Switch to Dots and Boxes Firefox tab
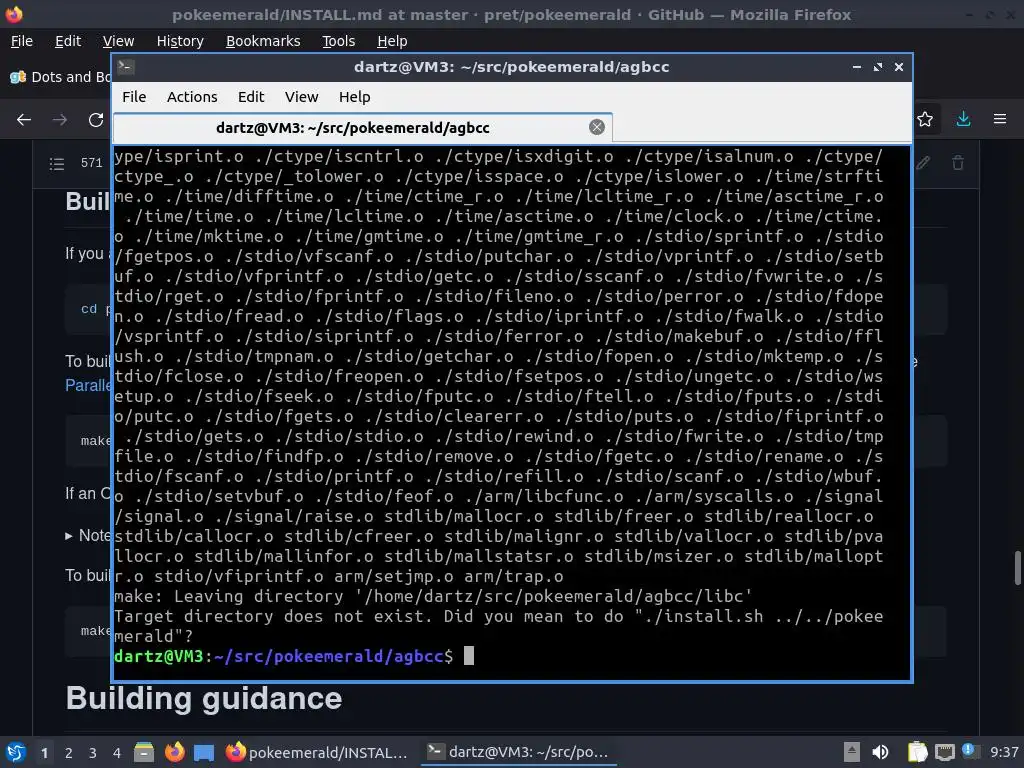The image size is (1024, 768). 60,77
